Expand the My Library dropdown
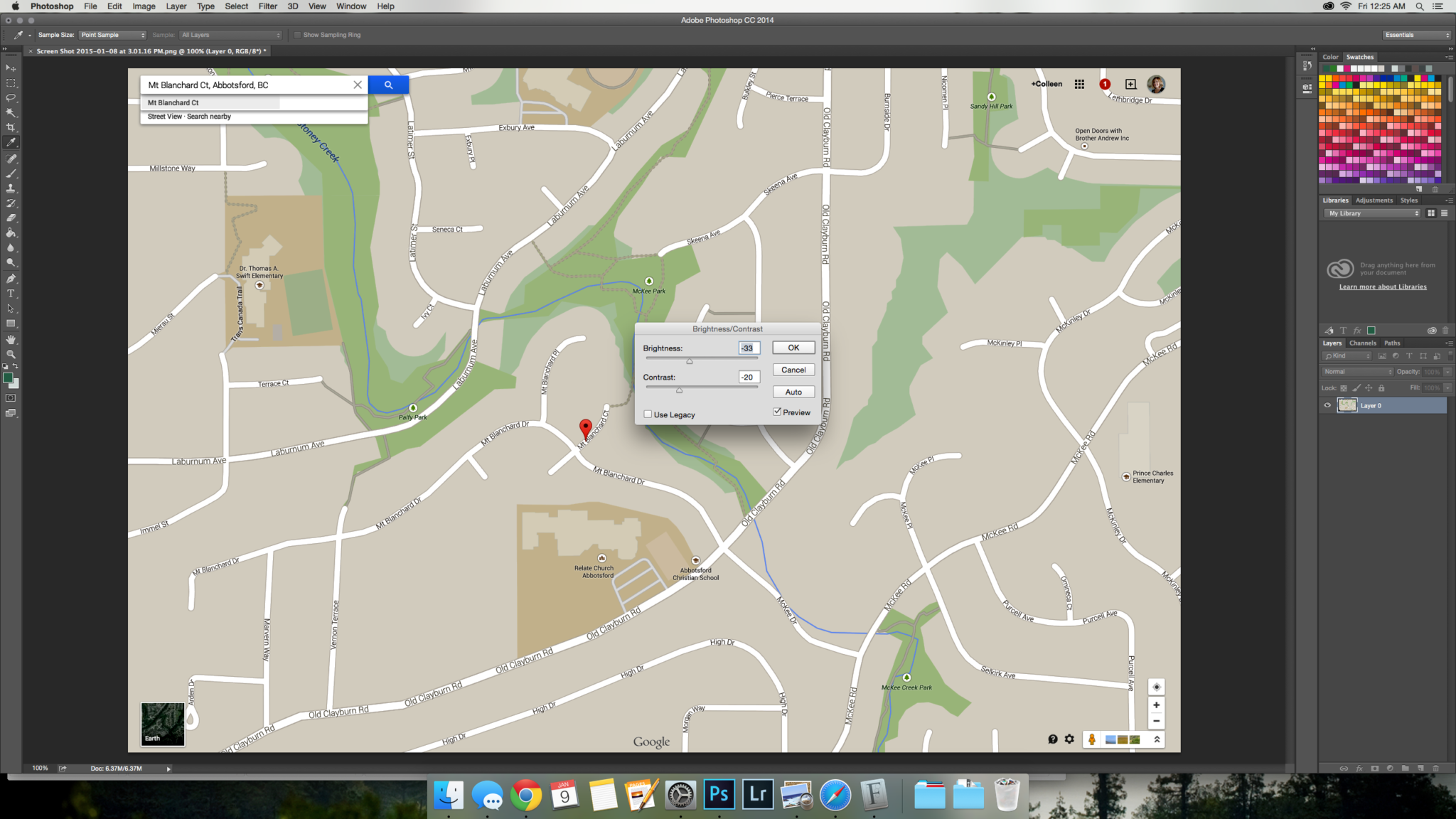Image resolution: width=1456 pixels, height=819 pixels. (1374, 213)
